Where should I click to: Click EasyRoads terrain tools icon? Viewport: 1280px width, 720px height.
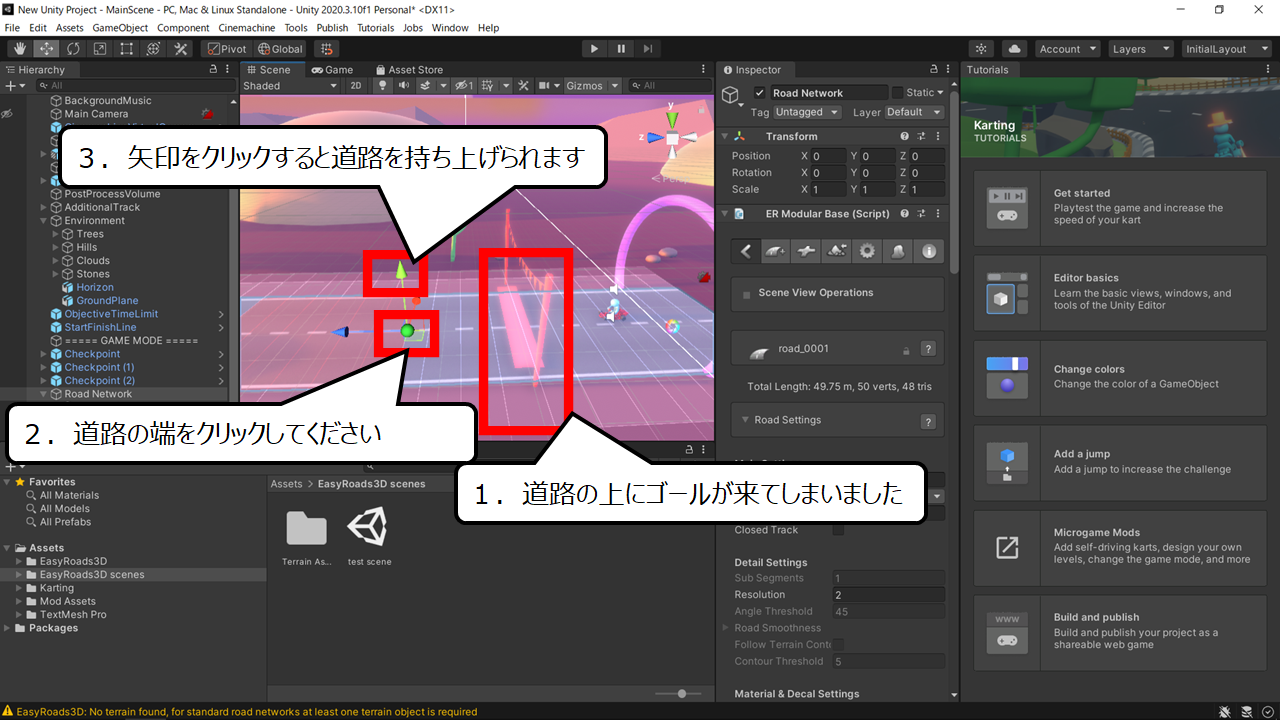pos(837,251)
